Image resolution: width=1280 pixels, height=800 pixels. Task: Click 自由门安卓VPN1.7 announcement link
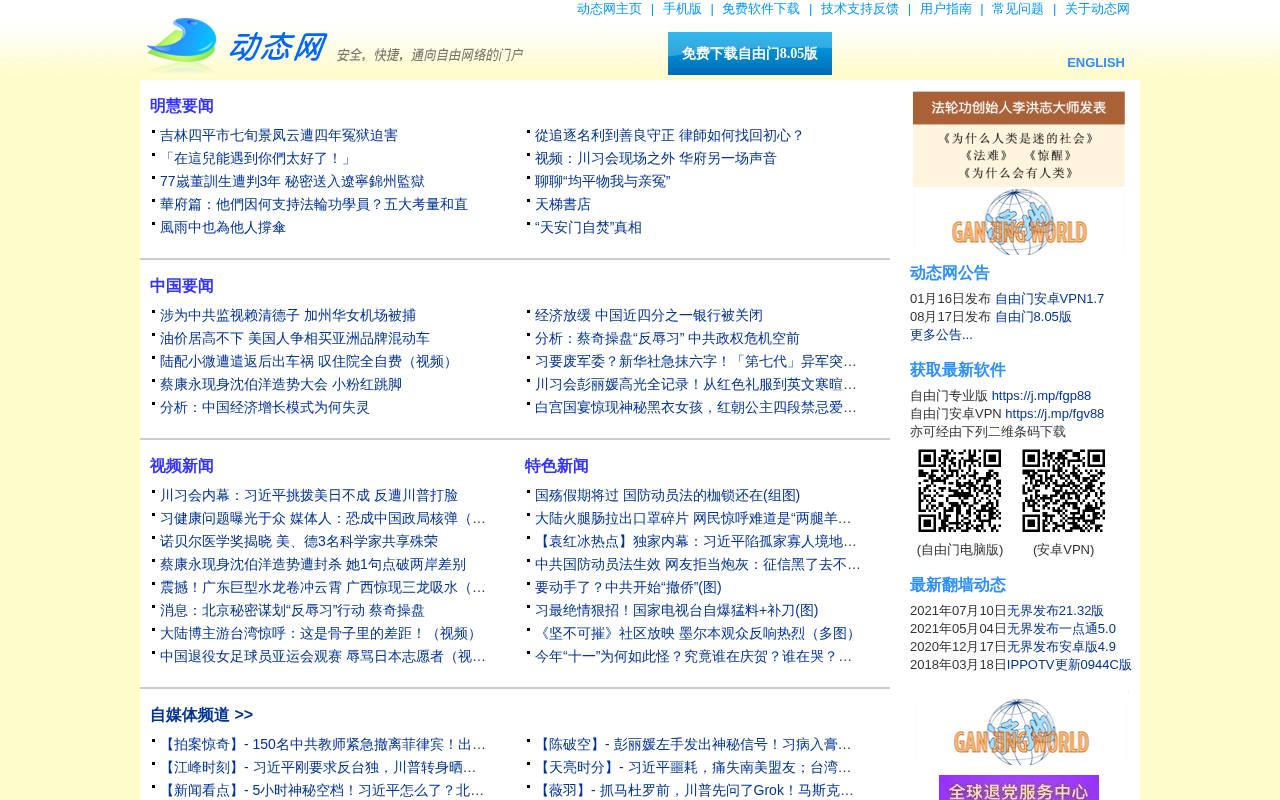click(1050, 299)
